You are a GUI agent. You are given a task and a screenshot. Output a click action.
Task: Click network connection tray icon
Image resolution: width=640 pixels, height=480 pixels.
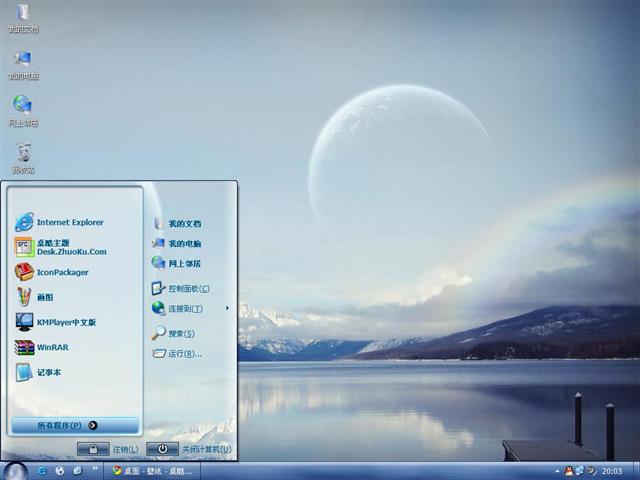[x=580, y=471]
